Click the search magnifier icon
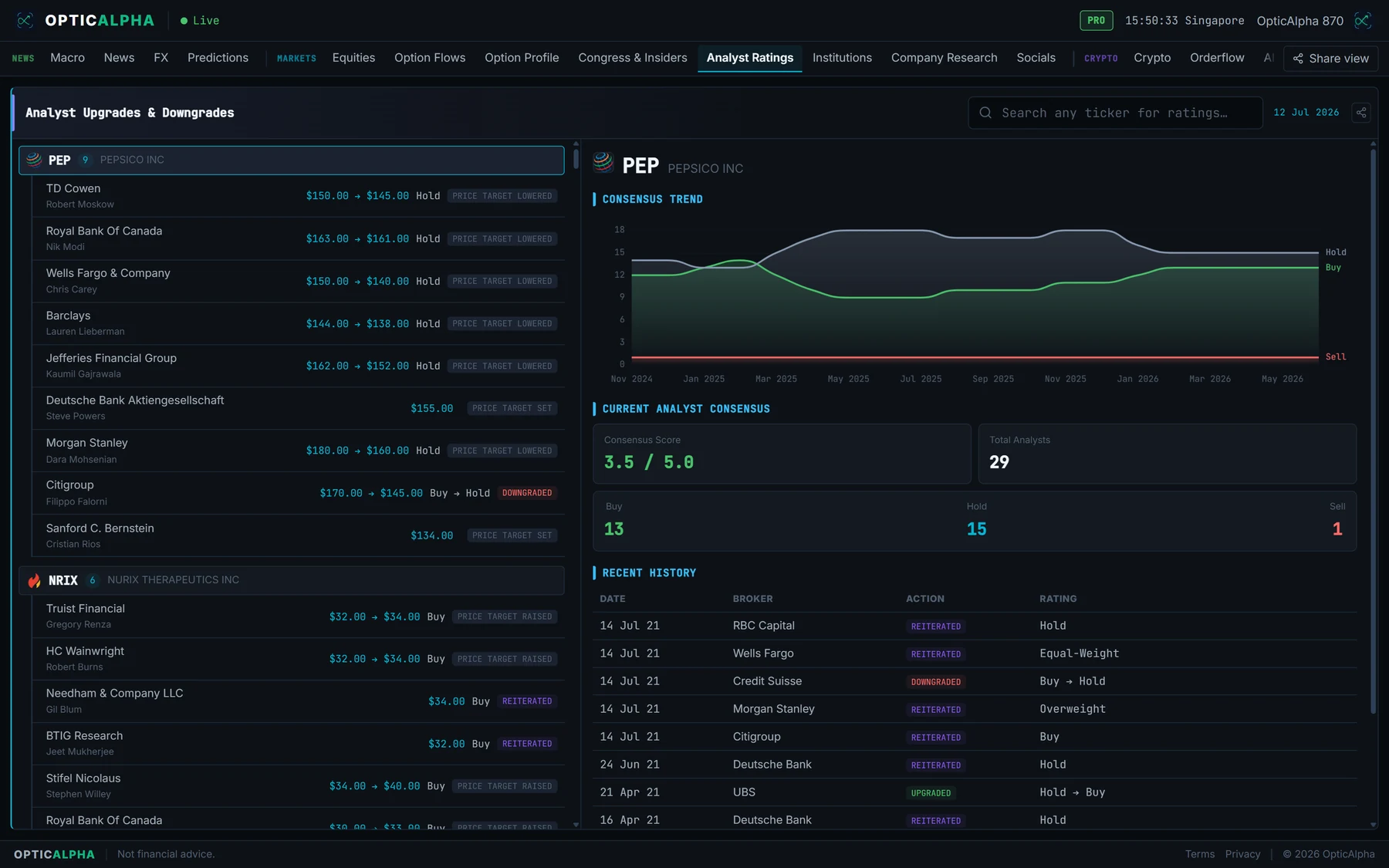Image resolution: width=1389 pixels, height=868 pixels. [x=985, y=113]
